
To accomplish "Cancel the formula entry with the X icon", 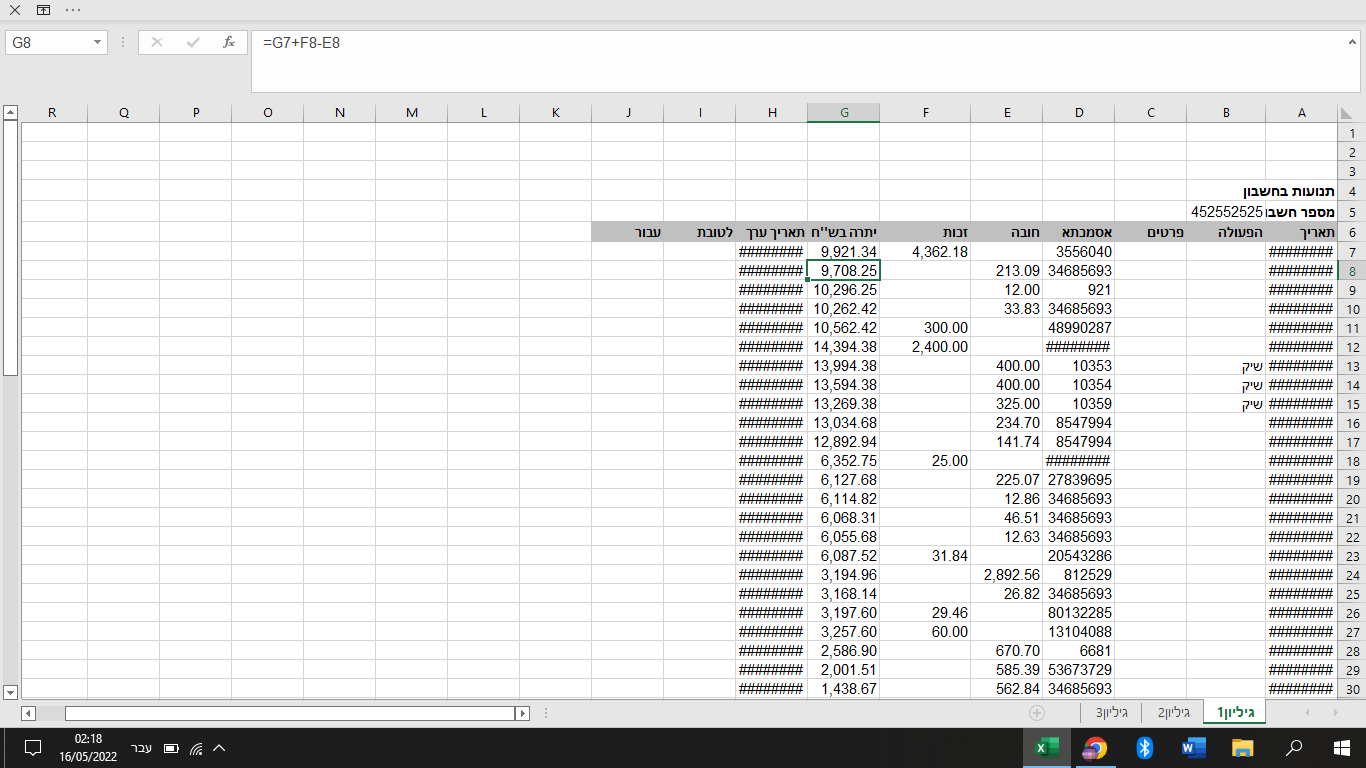I will tap(156, 43).
